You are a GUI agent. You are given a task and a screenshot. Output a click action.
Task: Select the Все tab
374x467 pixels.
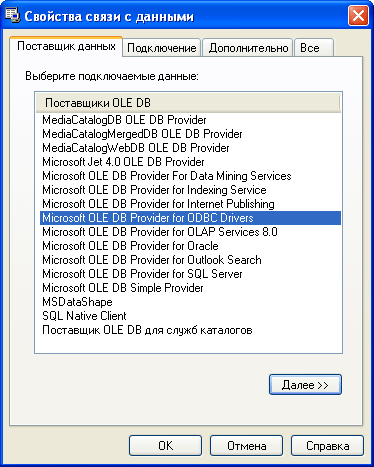tap(313, 48)
